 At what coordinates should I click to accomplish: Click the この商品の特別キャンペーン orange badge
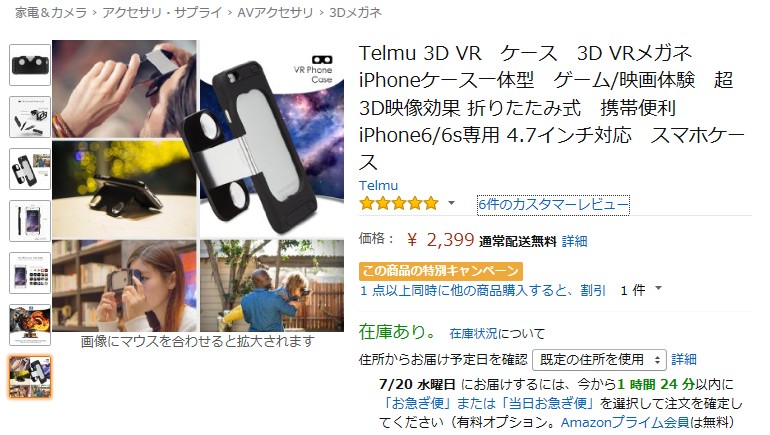point(440,271)
